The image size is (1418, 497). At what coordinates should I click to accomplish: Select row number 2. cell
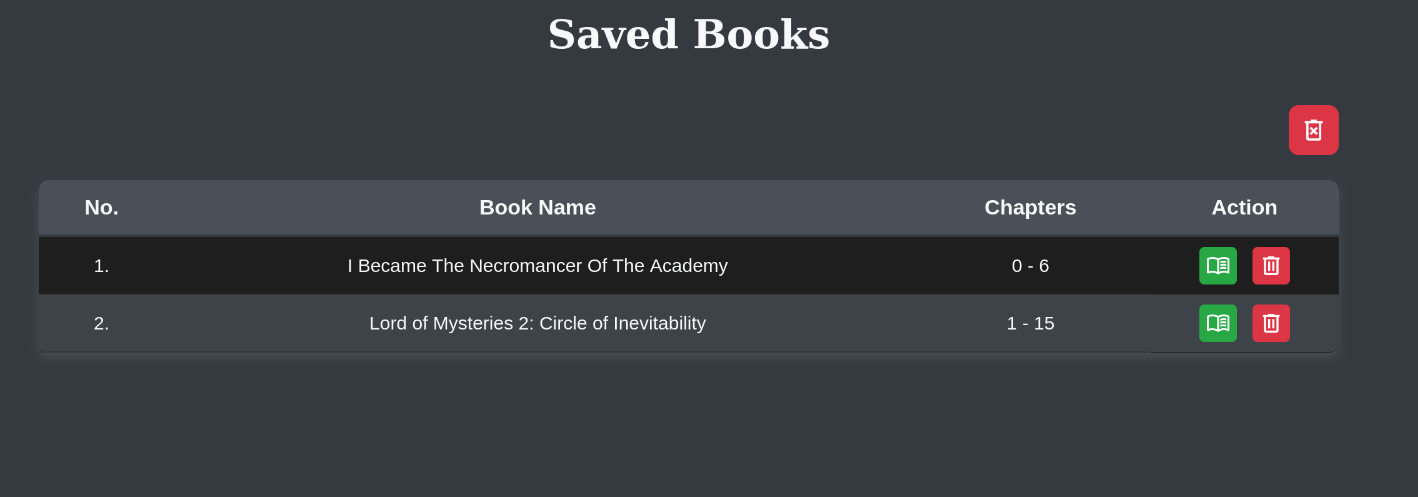pyautogui.click(x=101, y=323)
